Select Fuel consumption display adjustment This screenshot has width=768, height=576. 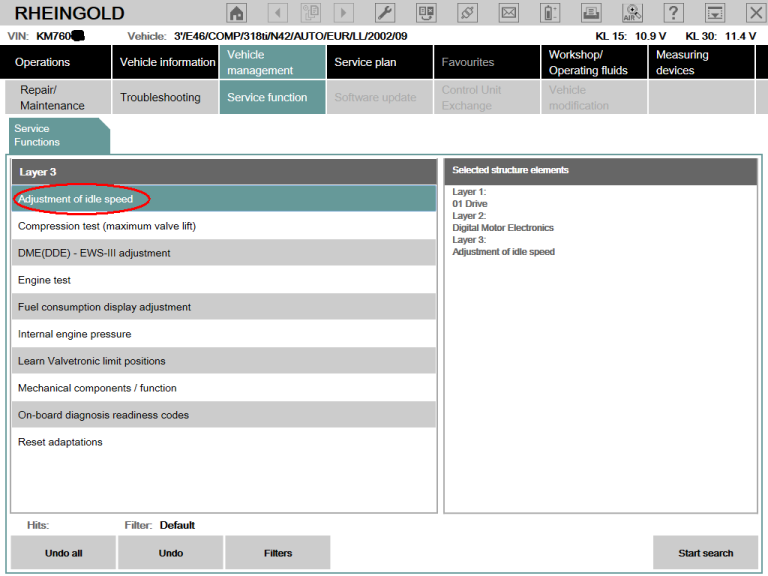coord(224,307)
